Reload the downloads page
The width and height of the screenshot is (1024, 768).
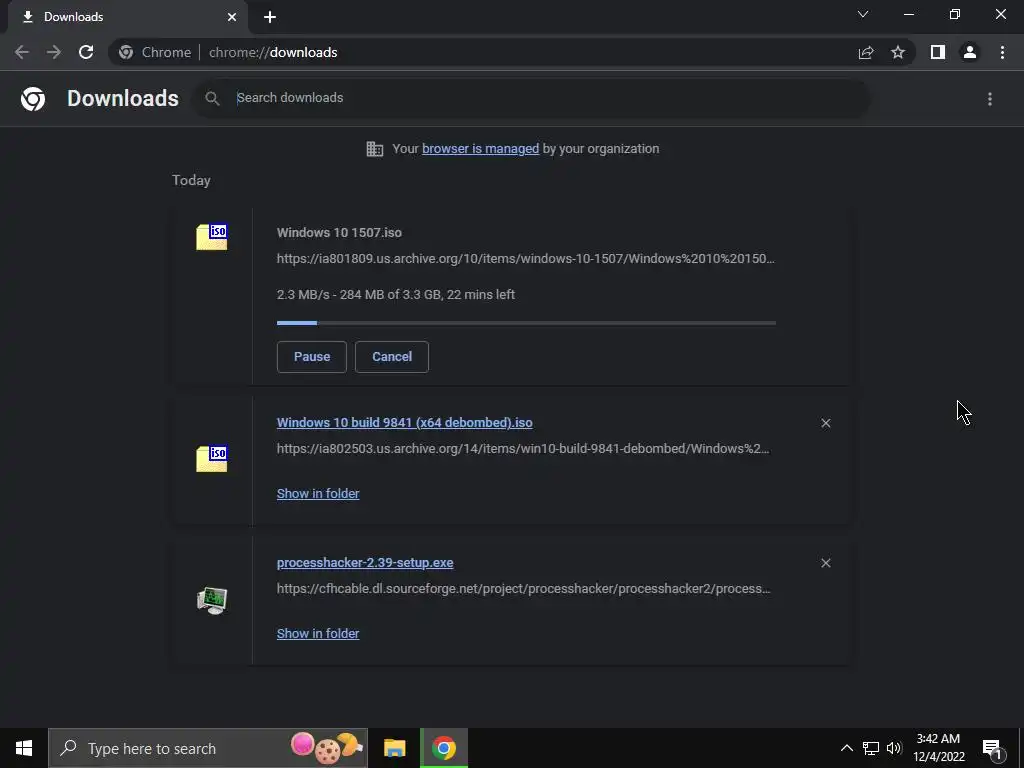tap(86, 52)
